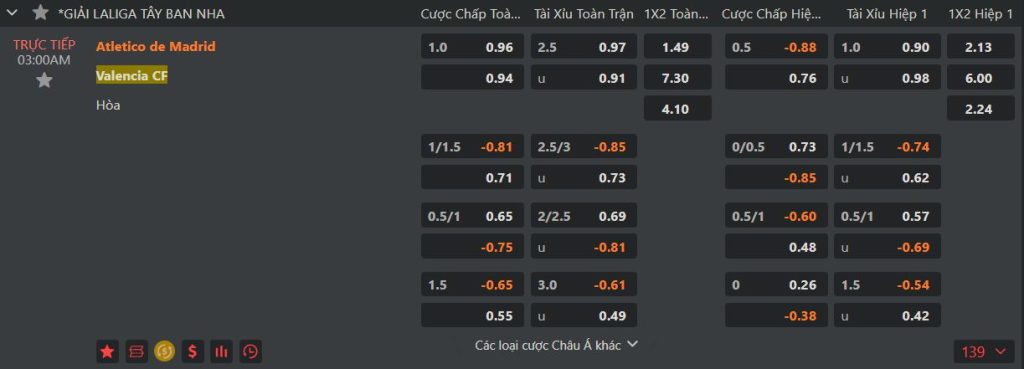Click the red dollar sign icon
Image resolution: width=1024 pixels, height=369 pixels.
point(193,352)
